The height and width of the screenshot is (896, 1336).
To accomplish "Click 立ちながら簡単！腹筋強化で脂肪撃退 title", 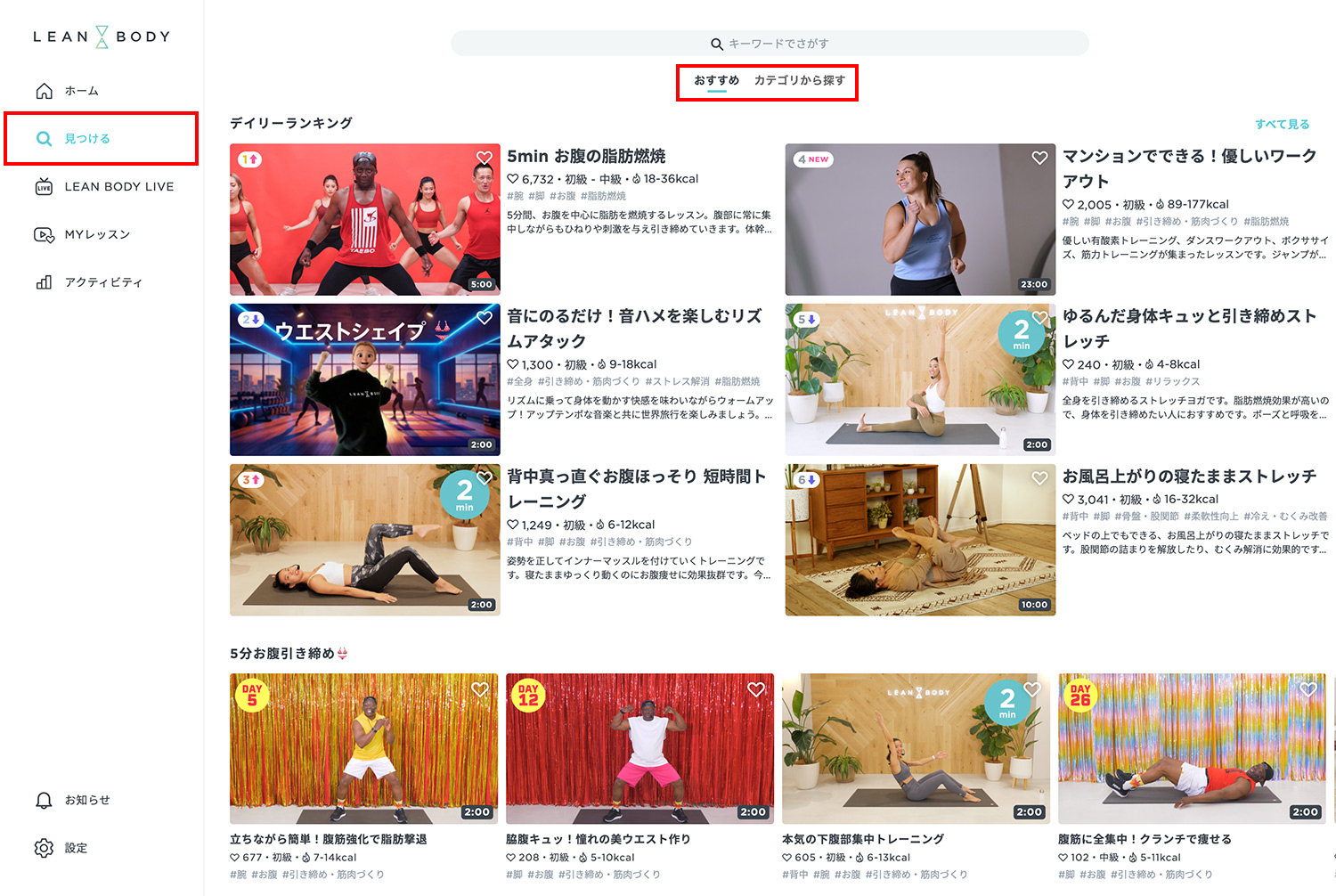I will tap(329, 839).
